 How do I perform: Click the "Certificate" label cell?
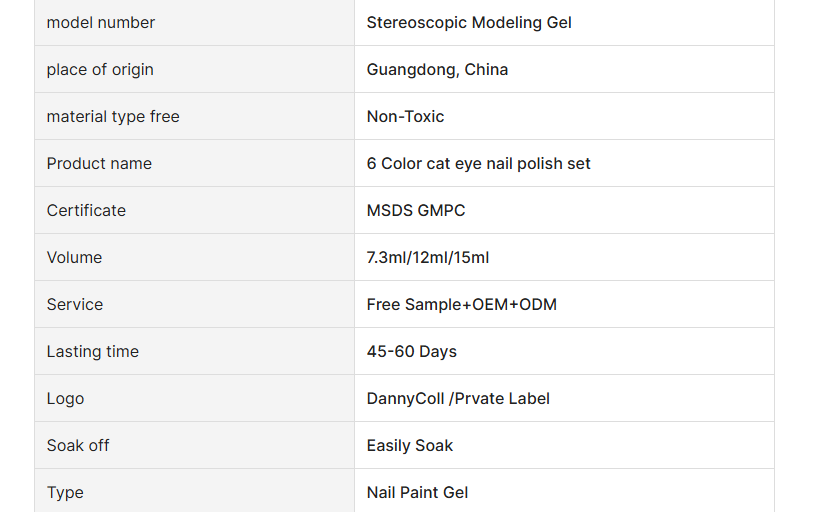194,210
